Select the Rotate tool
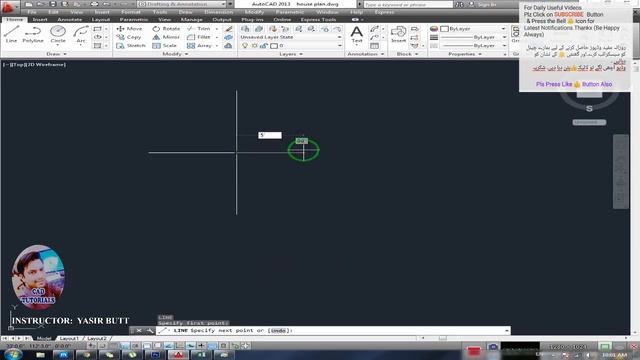The image size is (640, 360). pos(166,29)
